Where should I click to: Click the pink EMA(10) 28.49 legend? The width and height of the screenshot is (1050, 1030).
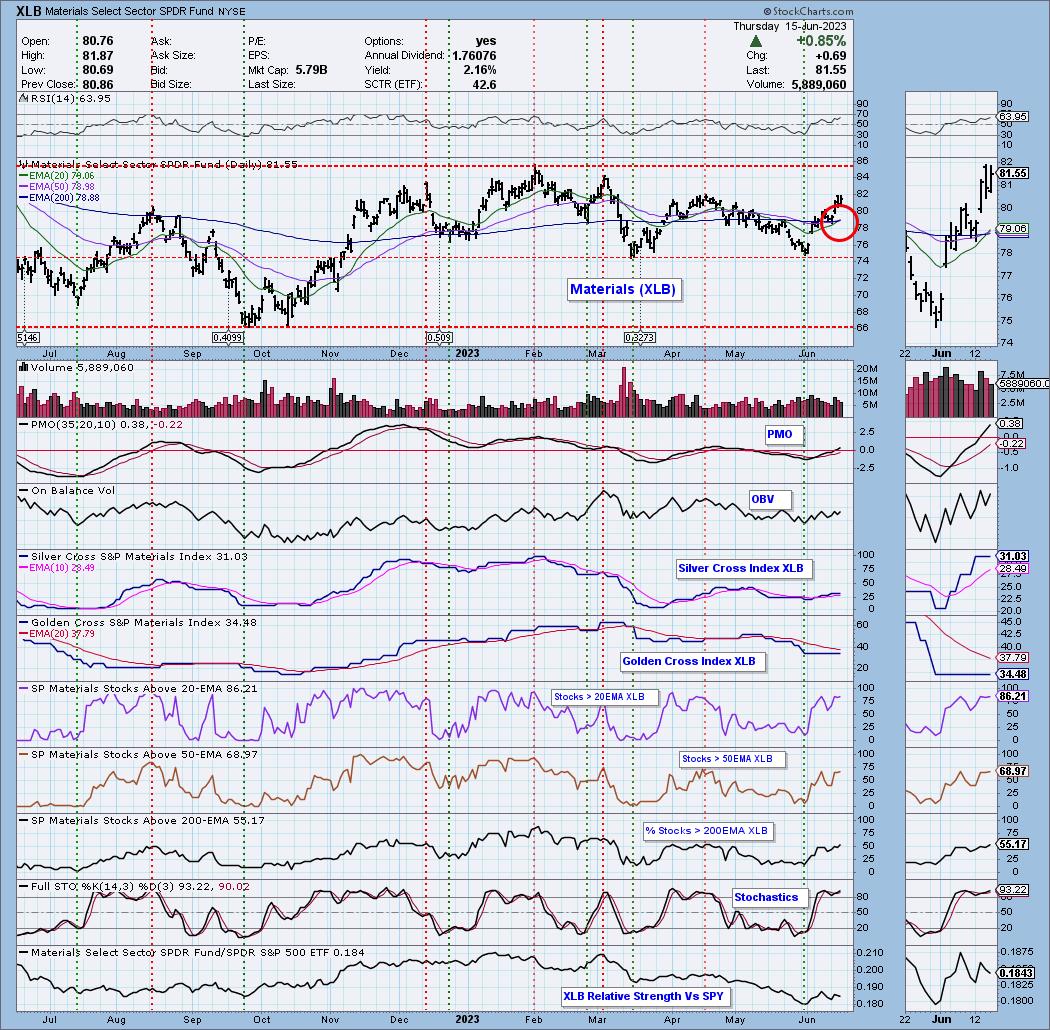coord(57,567)
